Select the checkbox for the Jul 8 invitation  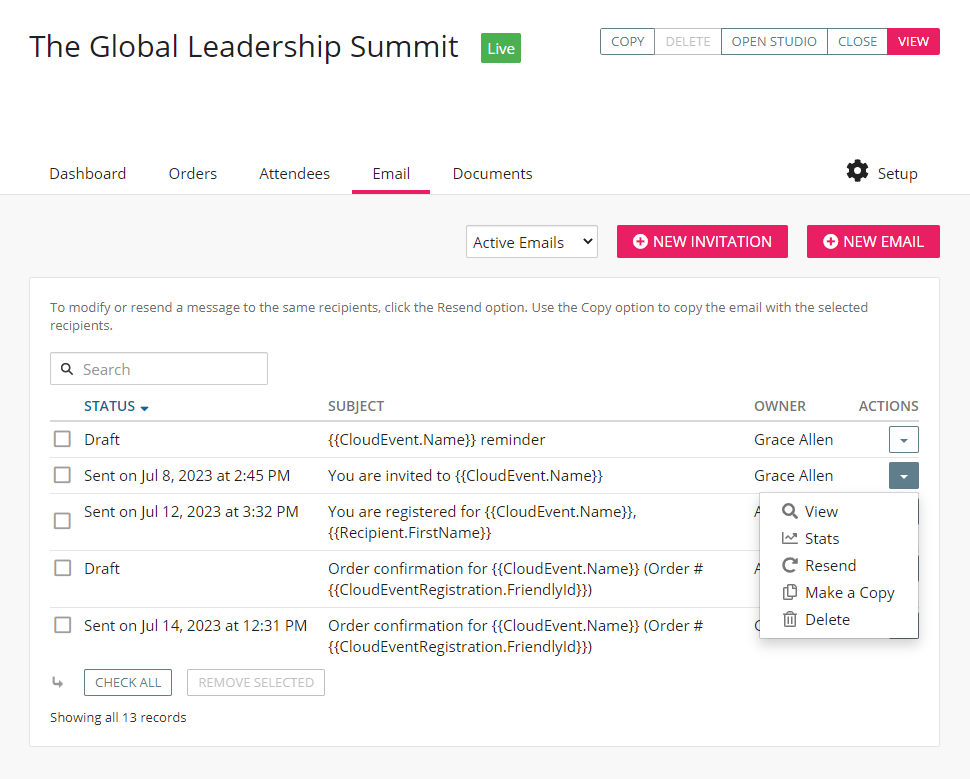62,475
